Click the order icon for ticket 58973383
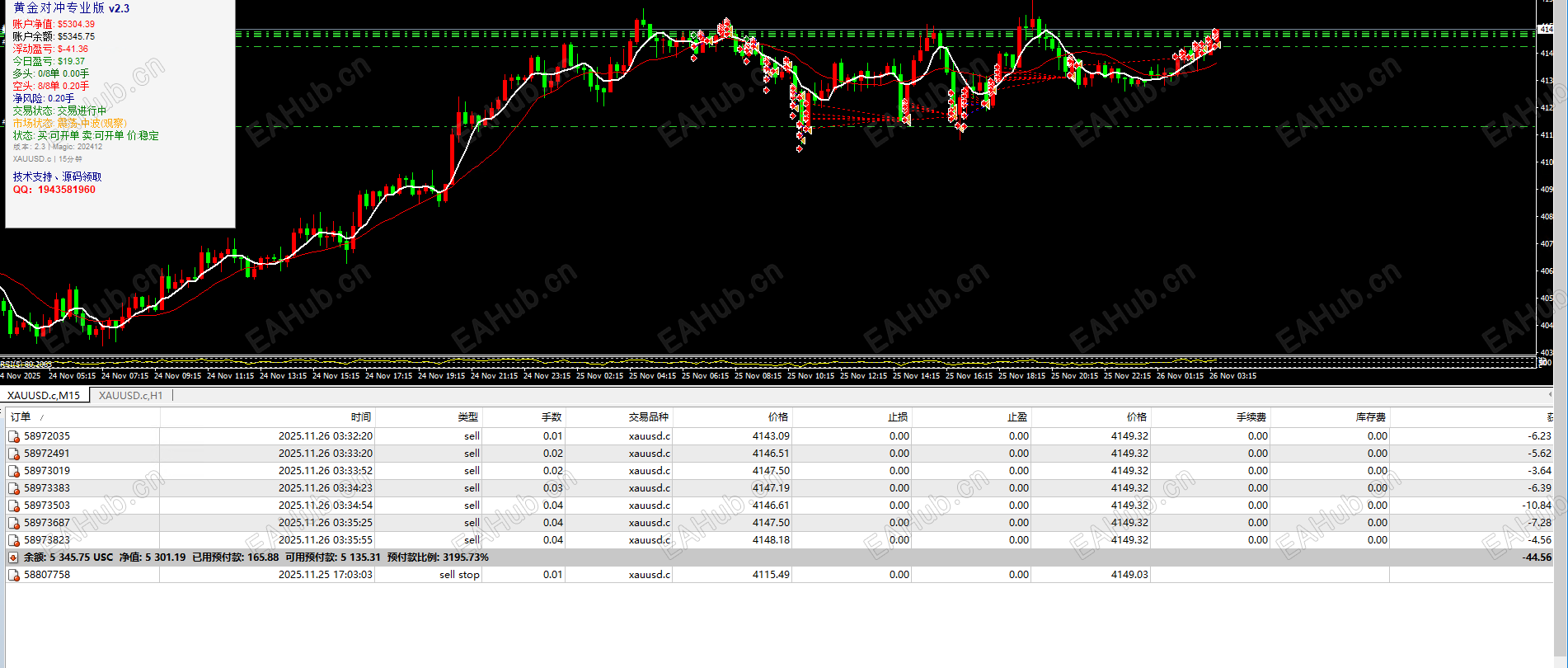The height and width of the screenshot is (668, 1568). tap(14, 488)
